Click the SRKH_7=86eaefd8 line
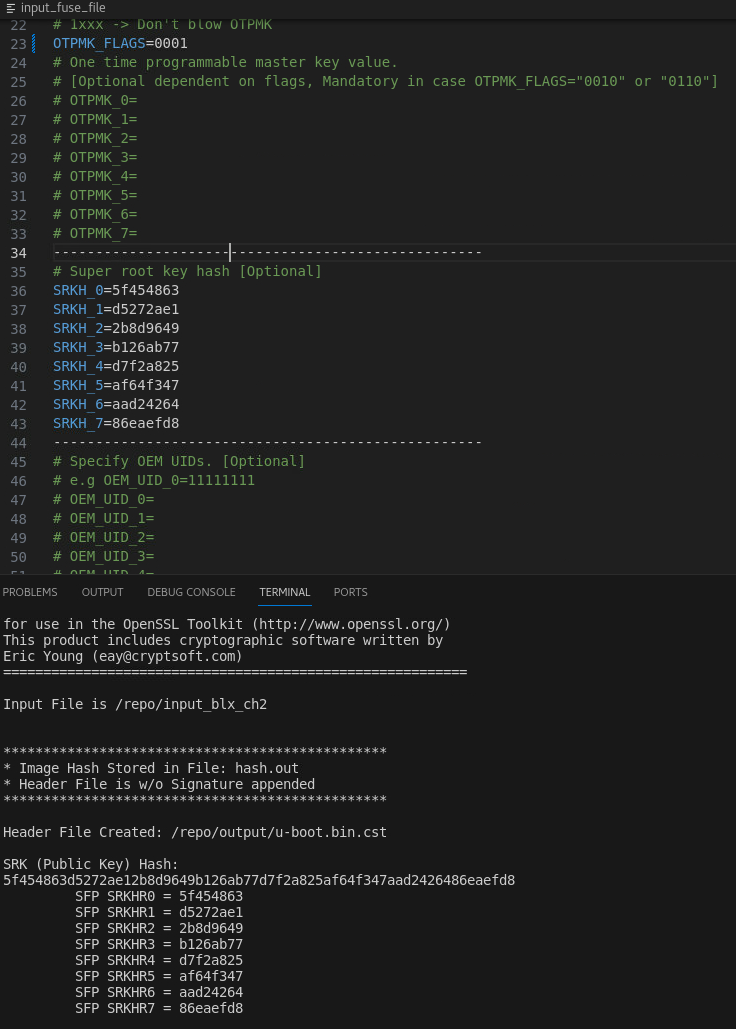 coord(116,423)
